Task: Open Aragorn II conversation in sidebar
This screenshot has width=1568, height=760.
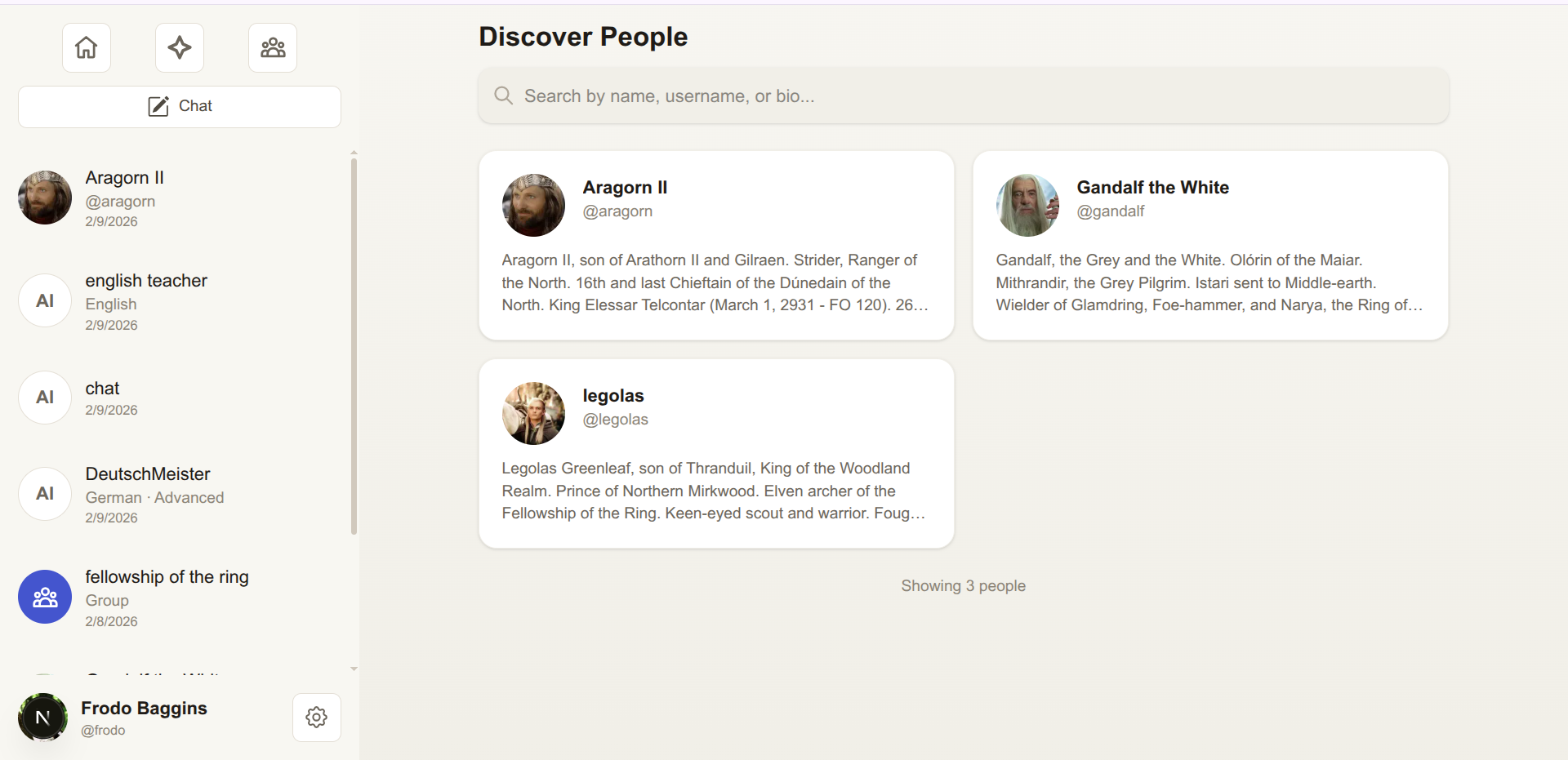Action: click(x=180, y=198)
